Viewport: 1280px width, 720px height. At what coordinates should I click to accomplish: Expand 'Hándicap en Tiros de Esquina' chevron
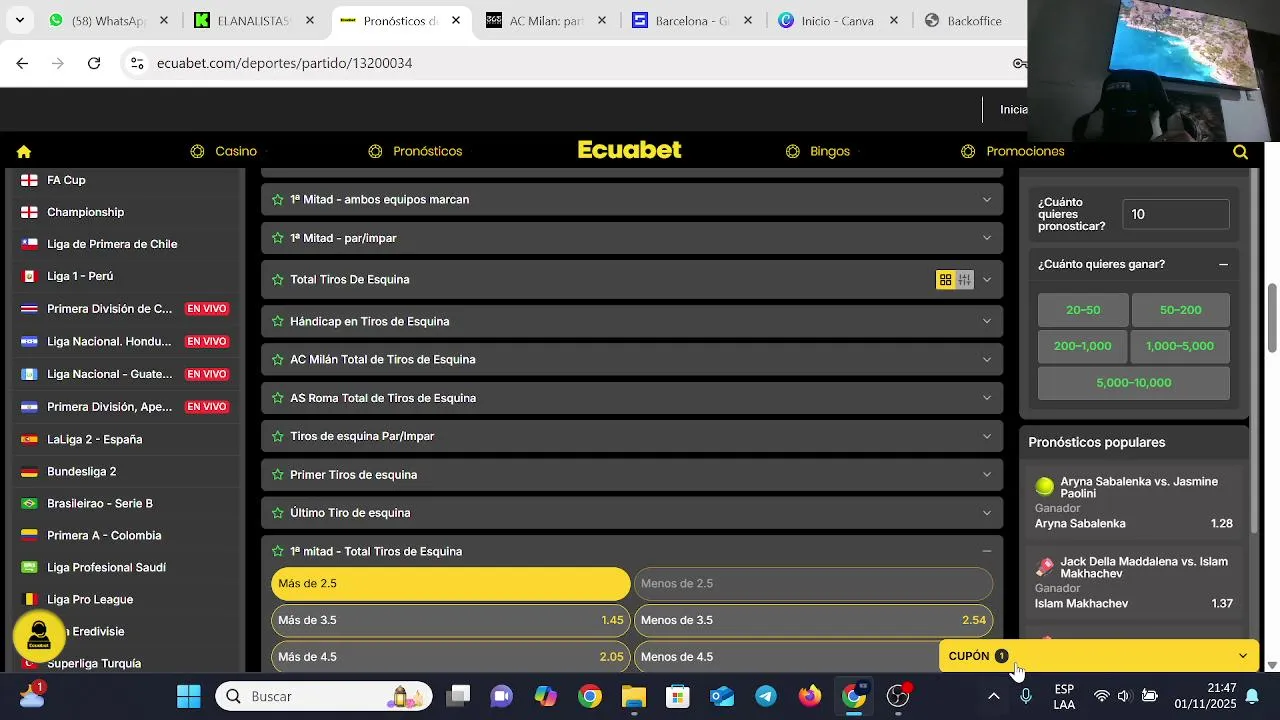(x=987, y=322)
